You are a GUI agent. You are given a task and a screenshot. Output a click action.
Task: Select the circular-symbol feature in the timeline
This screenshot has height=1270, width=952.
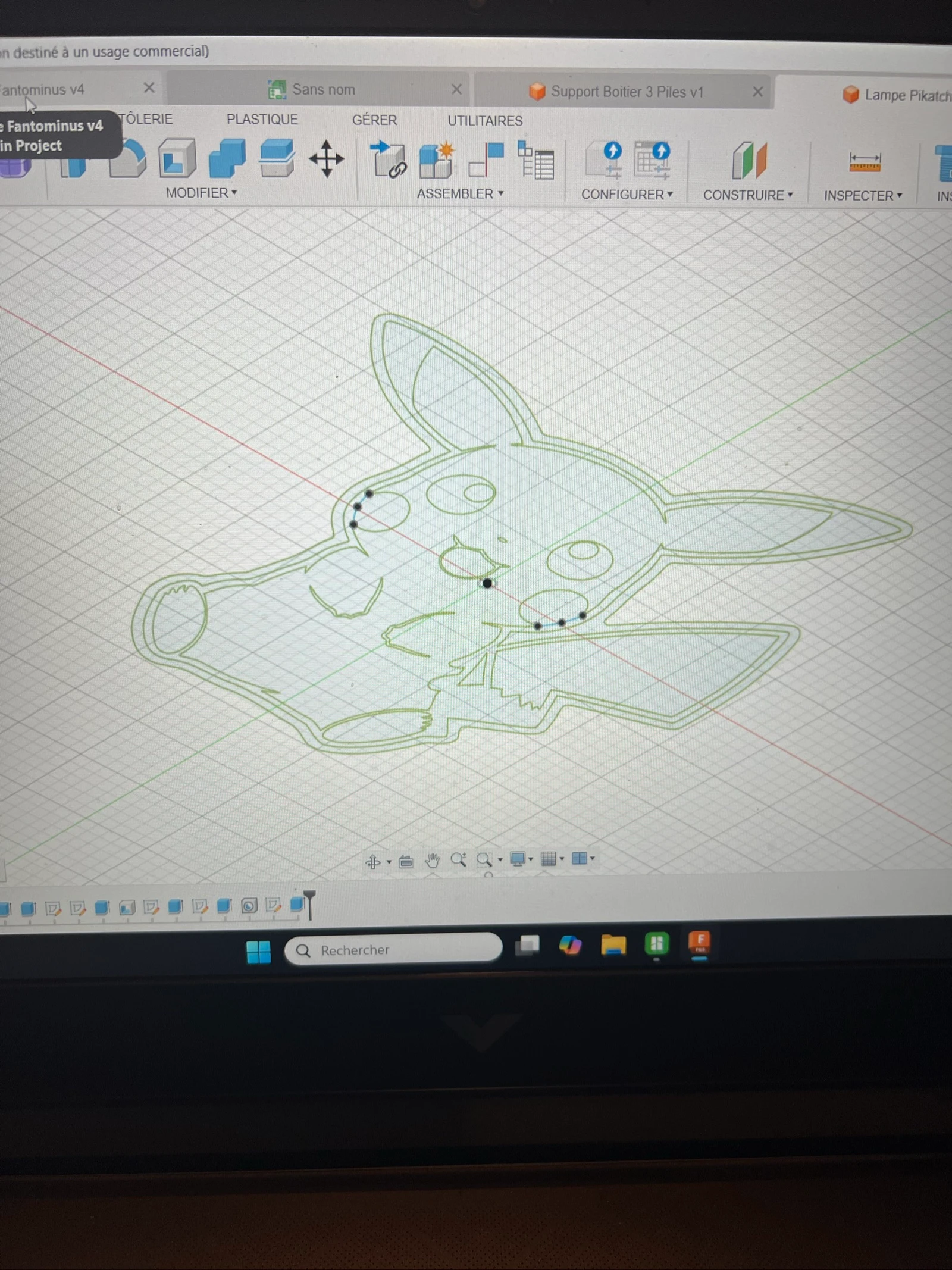click(249, 906)
